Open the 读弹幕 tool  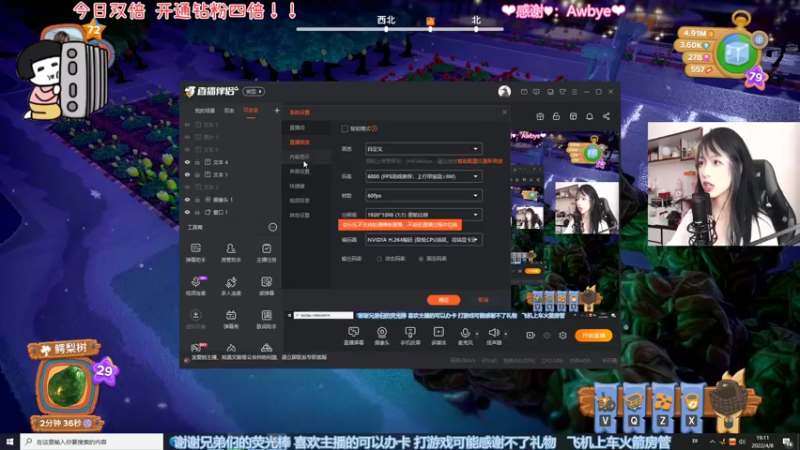(x=266, y=286)
